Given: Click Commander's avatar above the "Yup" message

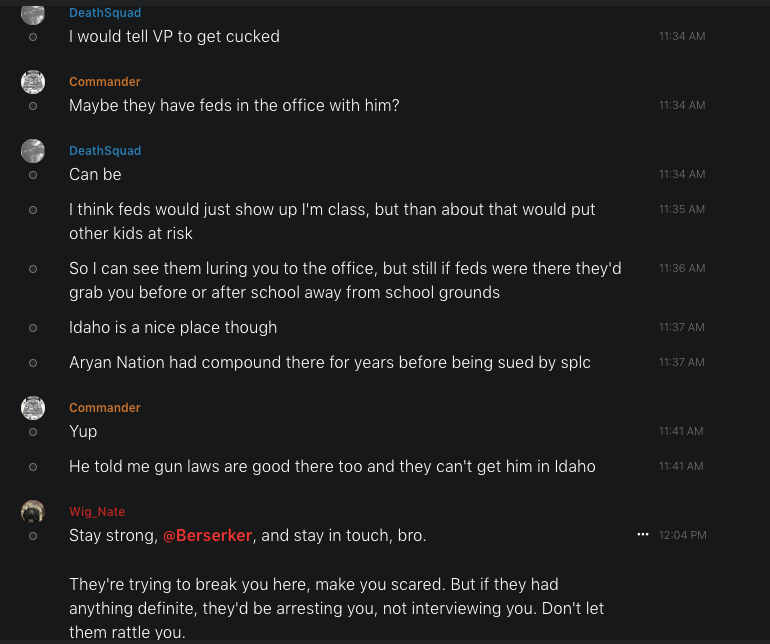Looking at the screenshot, I should click(x=33, y=408).
